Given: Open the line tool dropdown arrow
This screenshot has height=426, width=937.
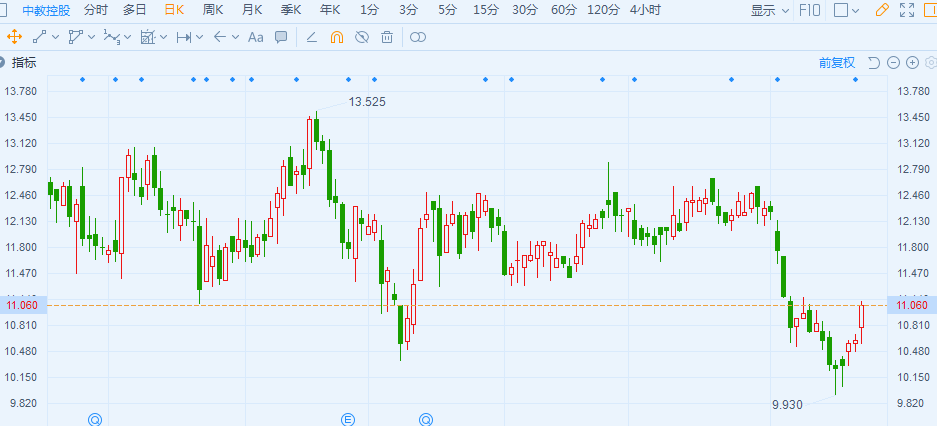Looking at the screenshot, I should [56, 38].
